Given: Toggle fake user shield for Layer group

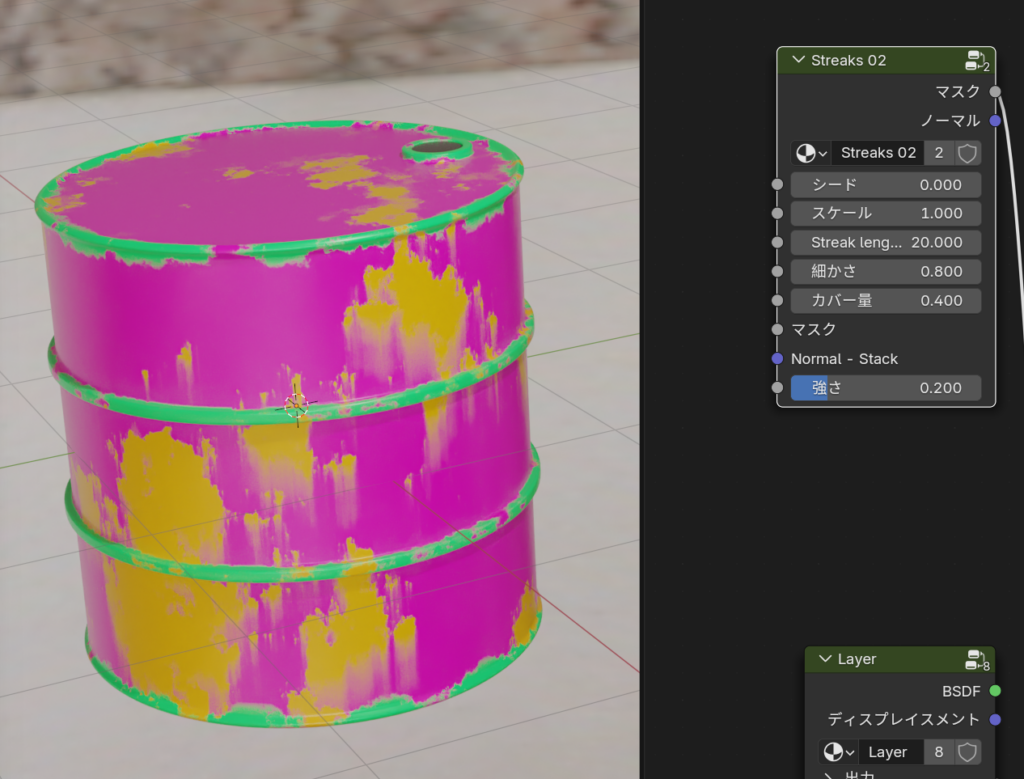Looking at the screenshot, I should 967,752.
